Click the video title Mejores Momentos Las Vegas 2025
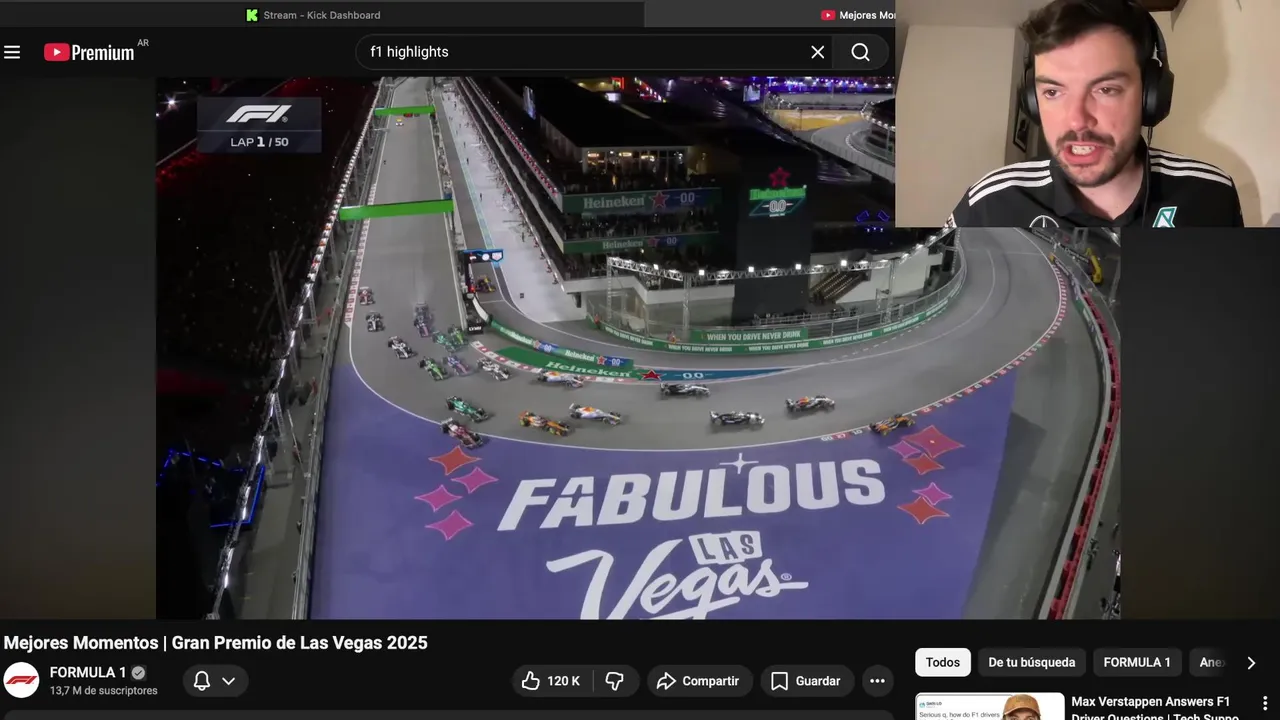Viewport: 1280px width, 720px height. (x=216, y=643)
